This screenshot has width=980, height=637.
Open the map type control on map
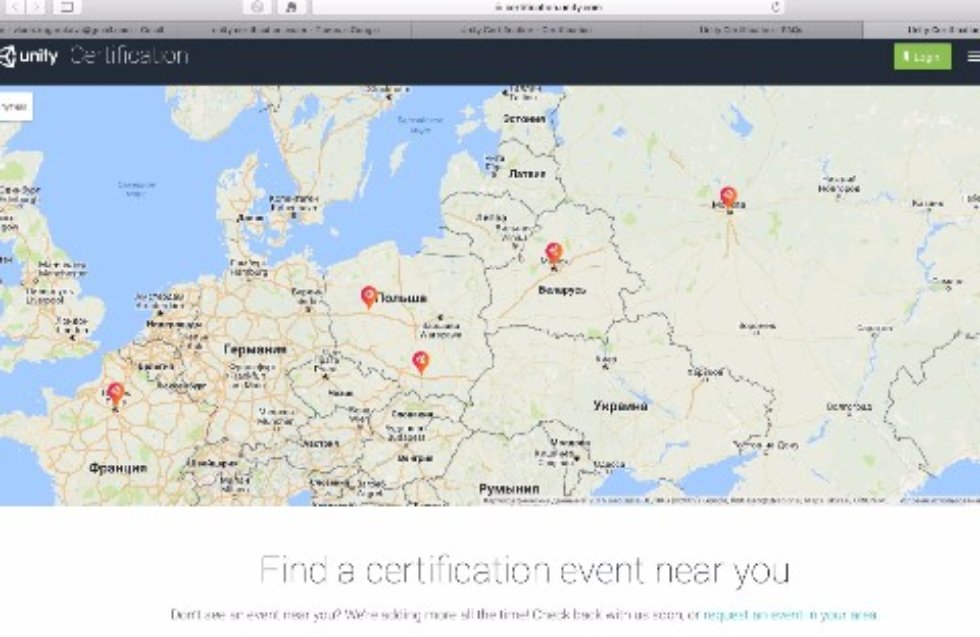pyautogui.click(x=15, y=106)
